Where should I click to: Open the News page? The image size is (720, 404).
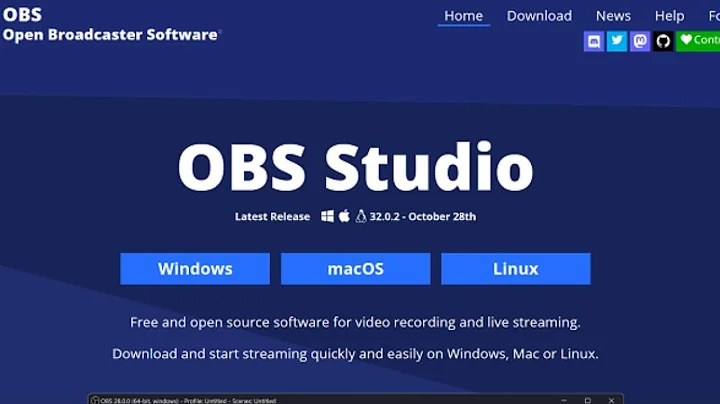click(613, 16)
